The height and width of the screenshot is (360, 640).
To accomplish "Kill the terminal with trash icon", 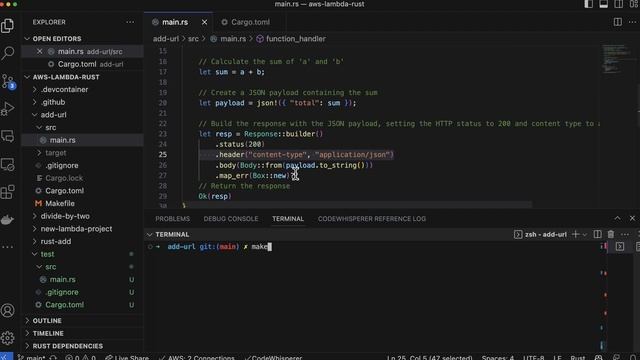I will point(611,234).
